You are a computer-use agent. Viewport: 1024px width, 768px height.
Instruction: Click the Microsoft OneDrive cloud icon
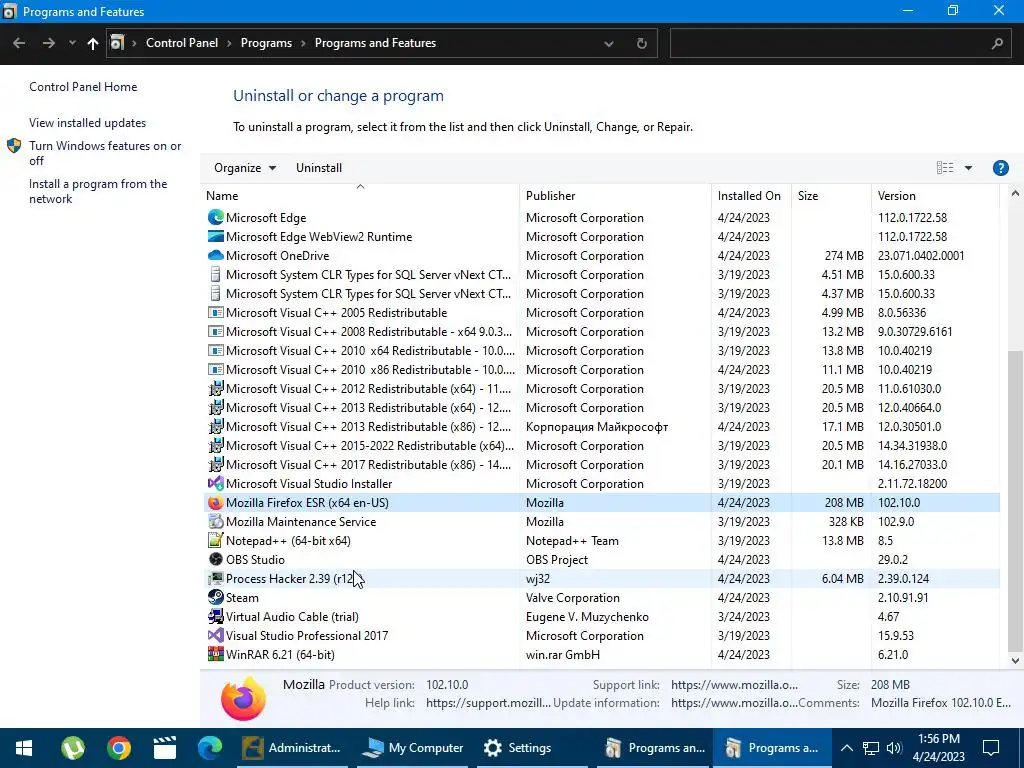click(x=216, y=255)
